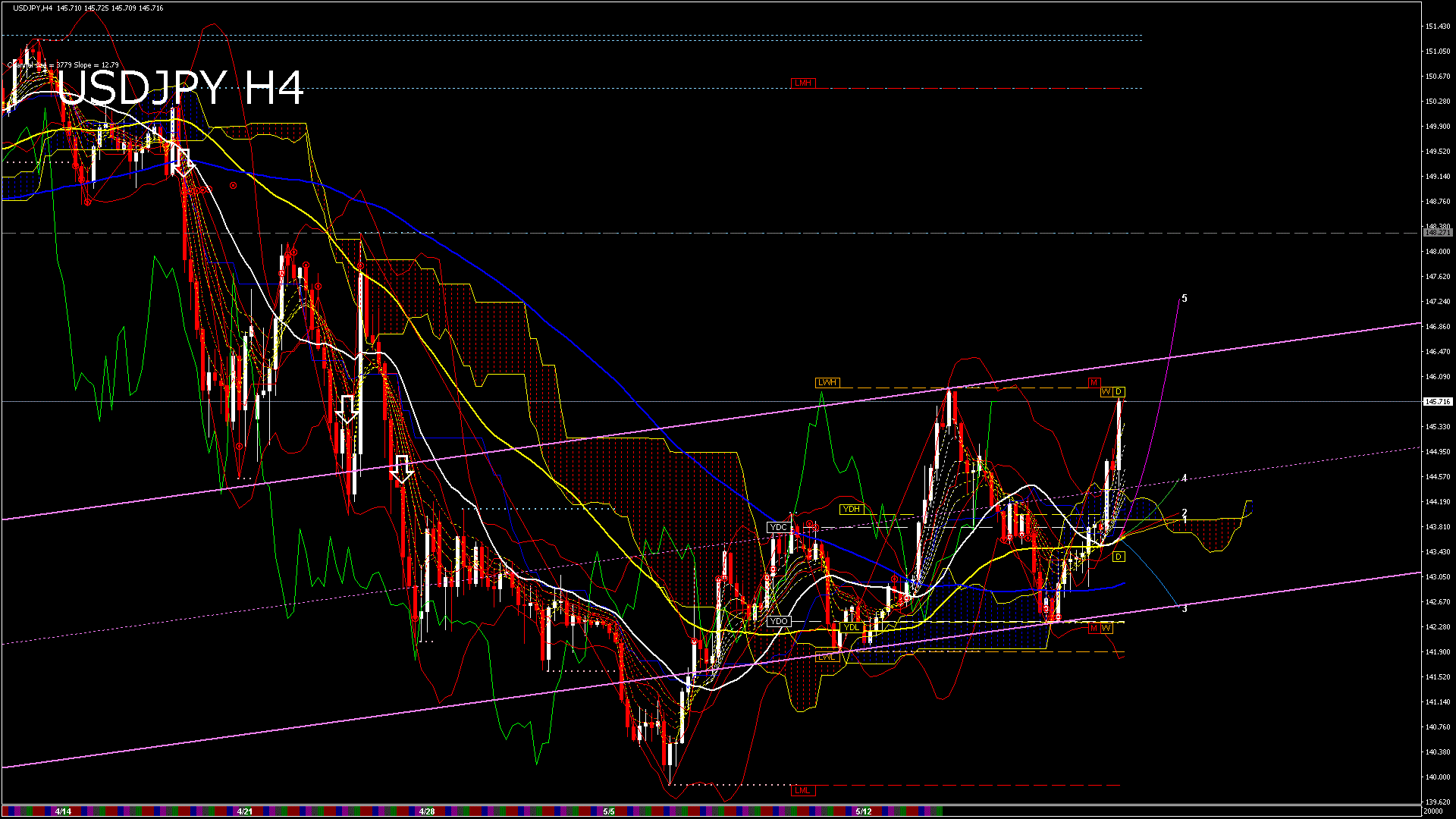The image size is (1456, 819).
Task: Click the 150.280 price scale label
Action: pyautogui.click(x=1438, y=102)
